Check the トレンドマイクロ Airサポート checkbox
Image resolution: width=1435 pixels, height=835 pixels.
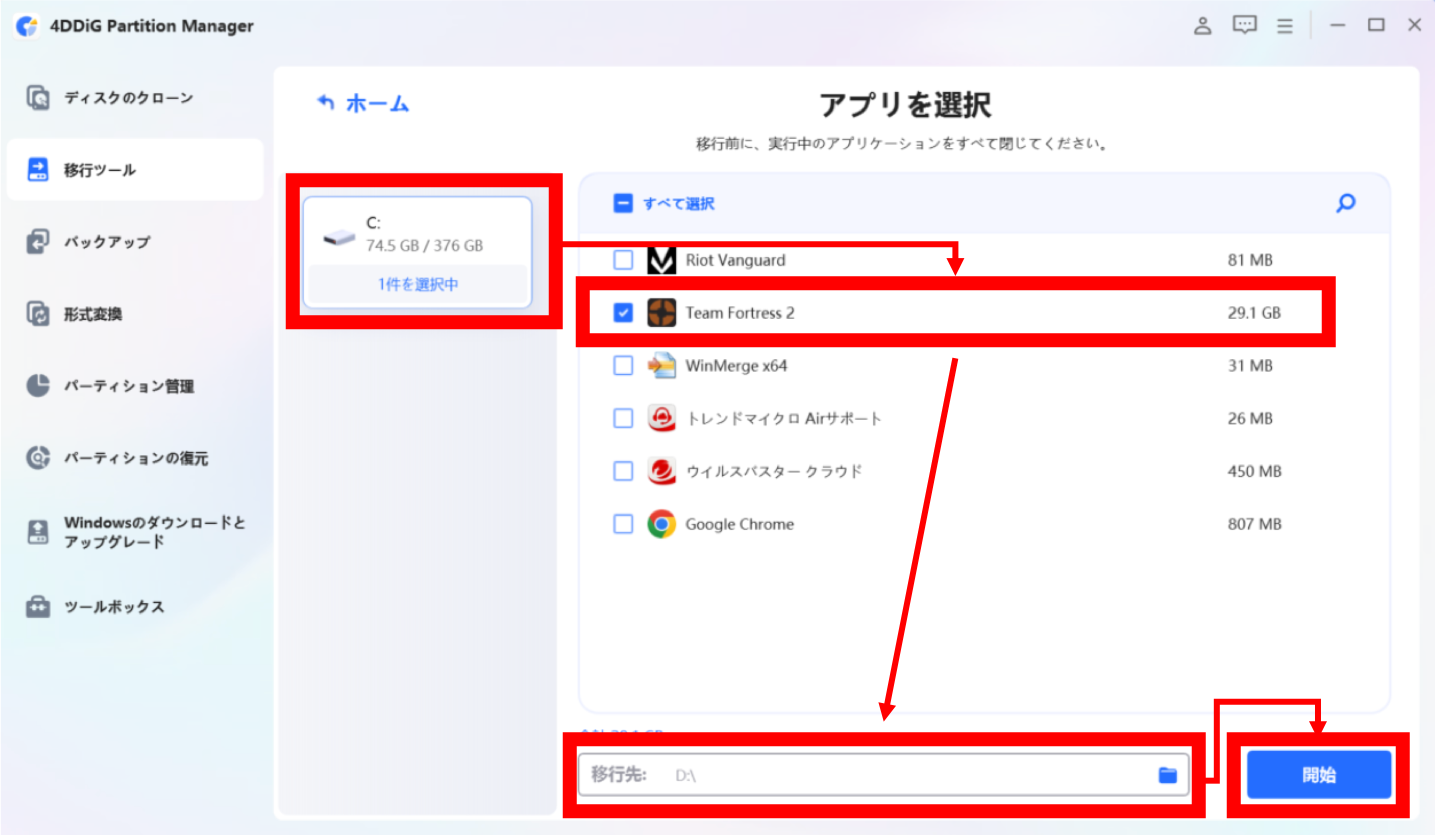point(623,418)
